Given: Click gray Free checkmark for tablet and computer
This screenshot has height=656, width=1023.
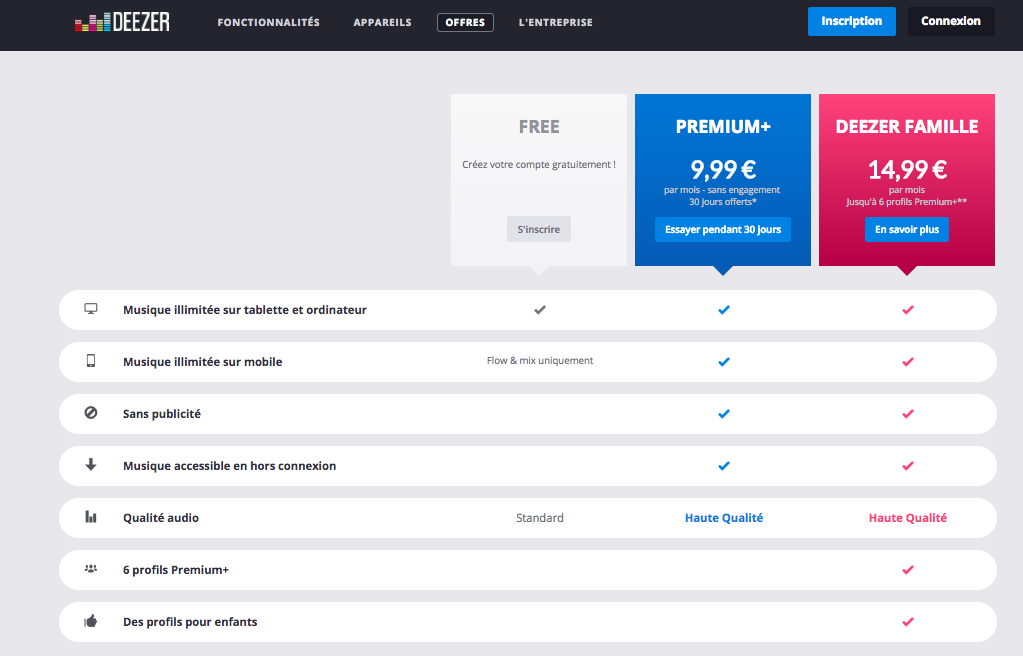Looking at the screenshot, I should point(540,310).
